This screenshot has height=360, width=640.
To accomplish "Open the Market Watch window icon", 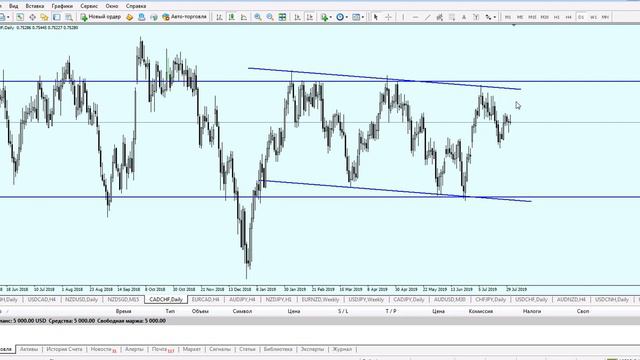I will [20, 17].
